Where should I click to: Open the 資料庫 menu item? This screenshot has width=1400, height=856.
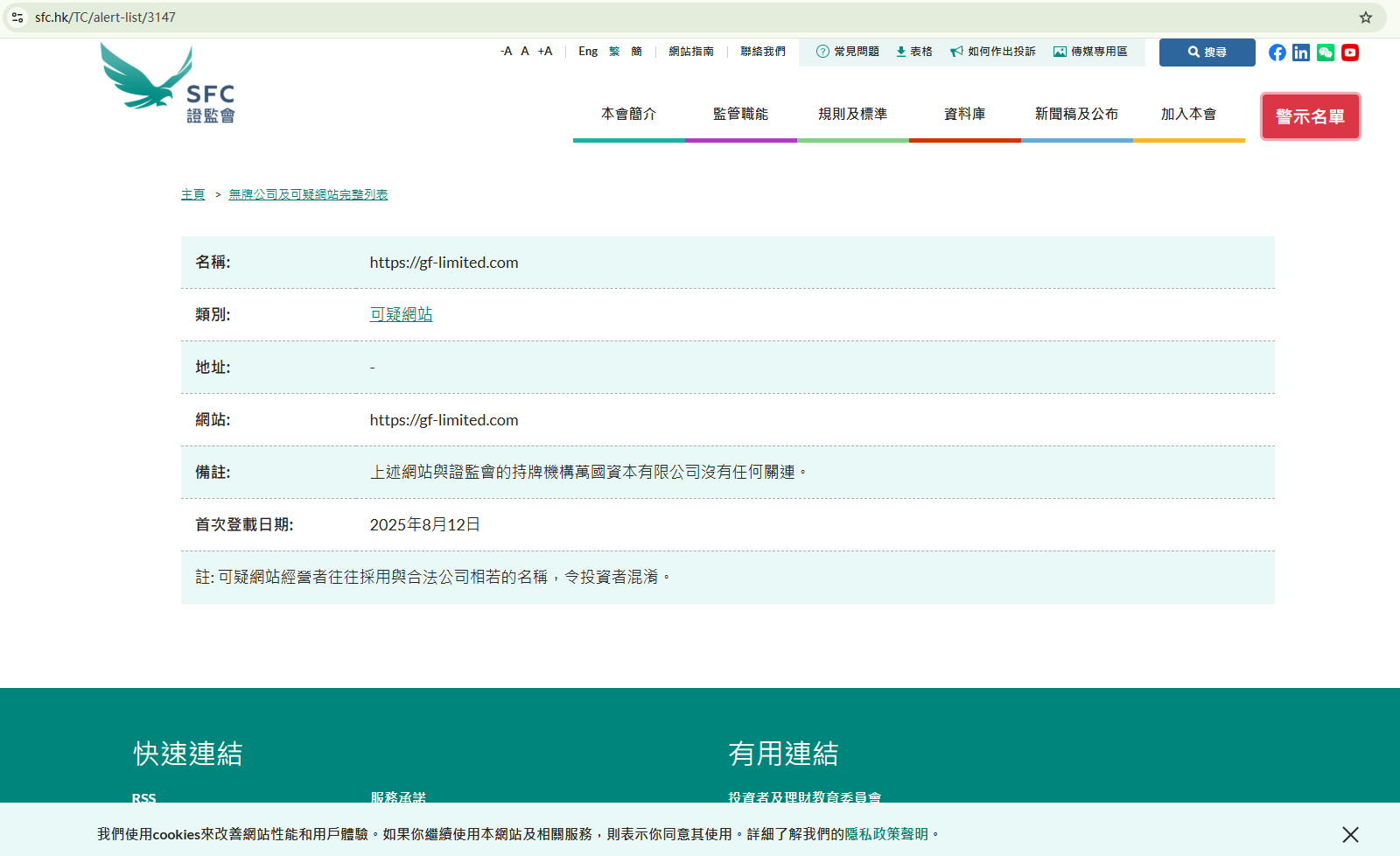[964, 115]
